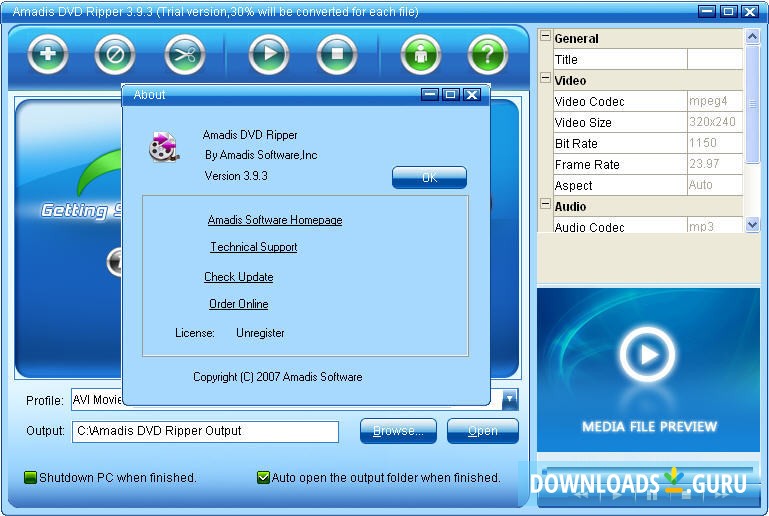Click the green About (person) toolbar button

point(421,54)
